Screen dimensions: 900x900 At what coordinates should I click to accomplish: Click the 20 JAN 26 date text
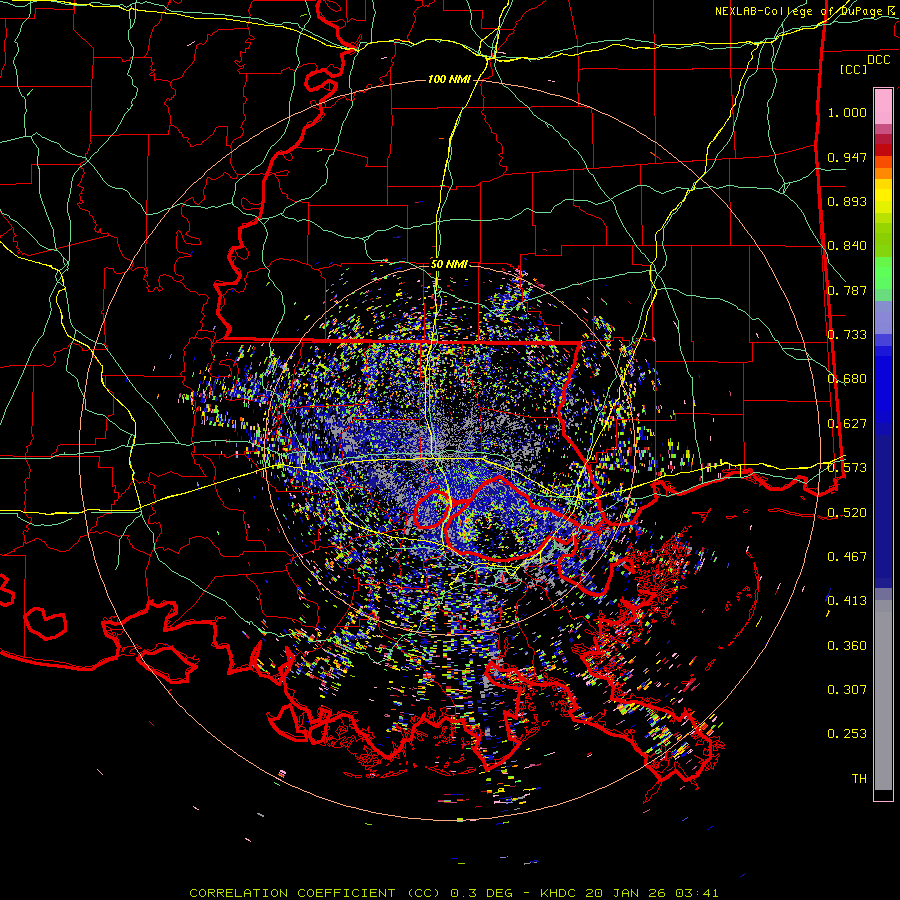coord(625,893)
